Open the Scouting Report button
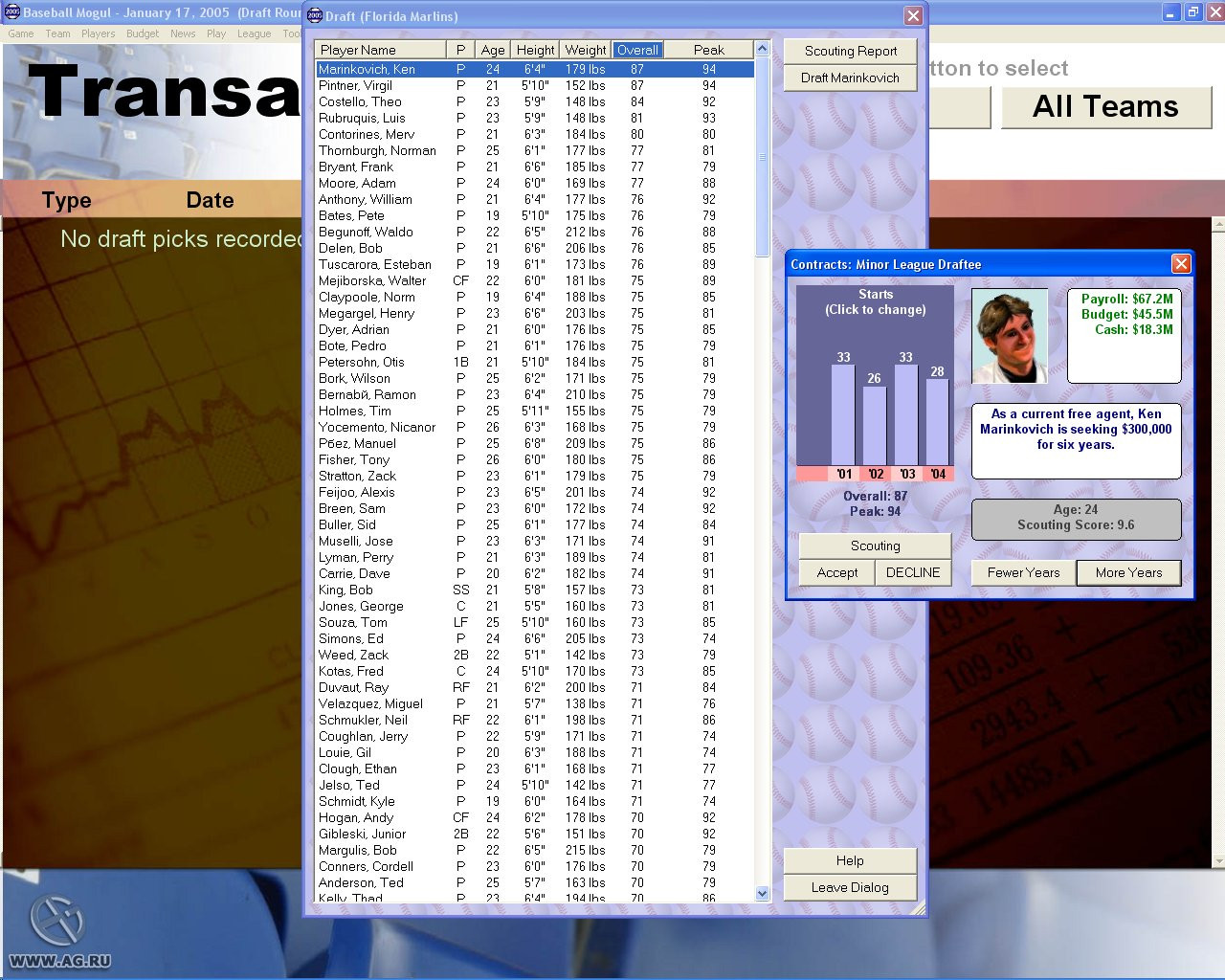This screenshot has width=1225, height=980. coord(850,51)
